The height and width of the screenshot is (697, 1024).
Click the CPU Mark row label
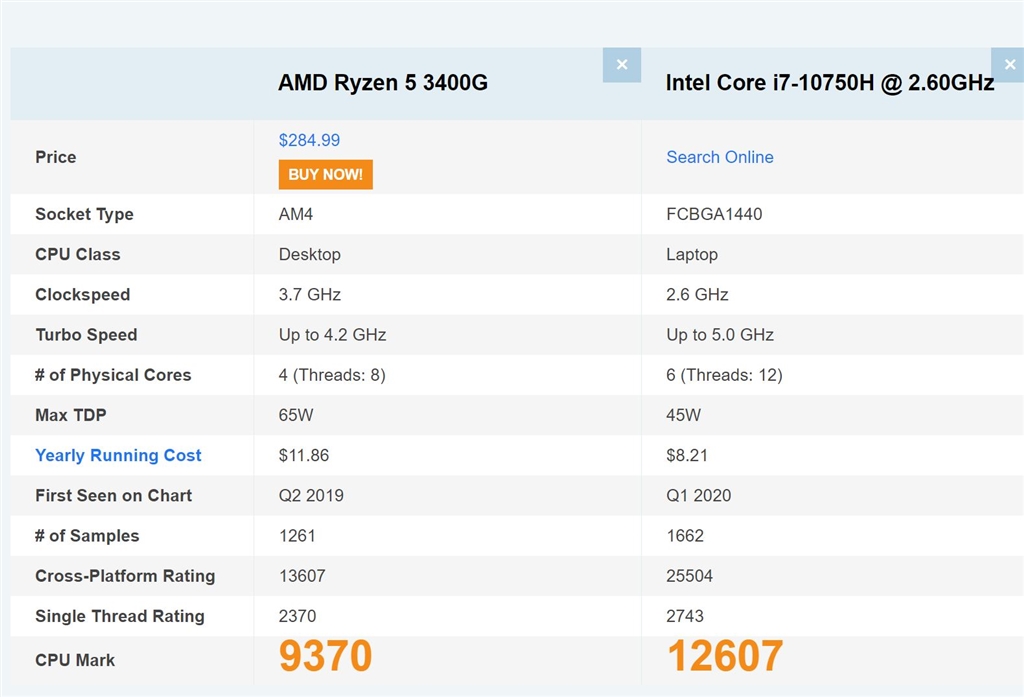click(75, 660)
